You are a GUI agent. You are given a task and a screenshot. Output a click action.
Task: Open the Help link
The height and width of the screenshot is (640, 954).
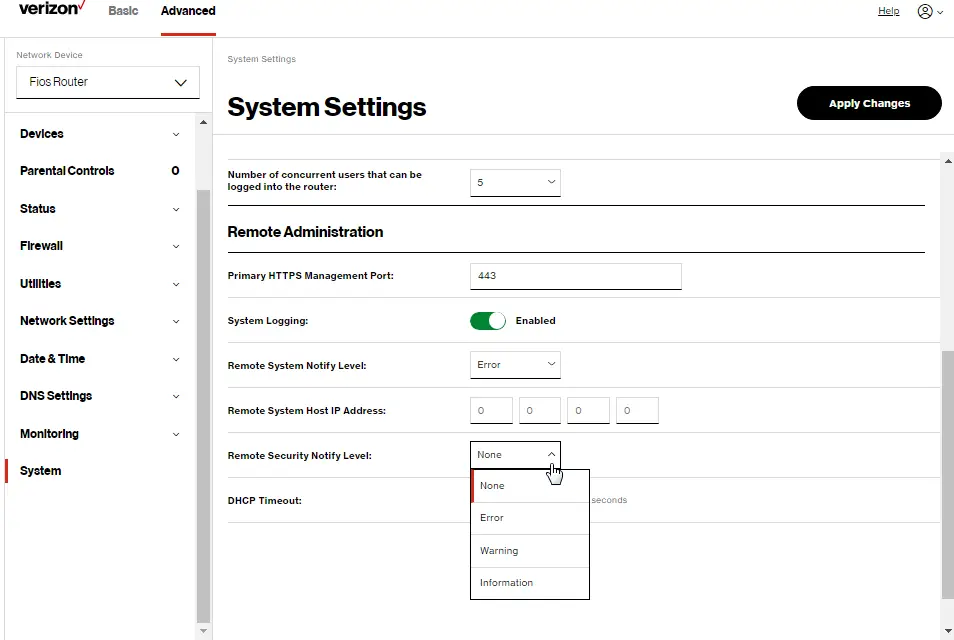(888, 11)
